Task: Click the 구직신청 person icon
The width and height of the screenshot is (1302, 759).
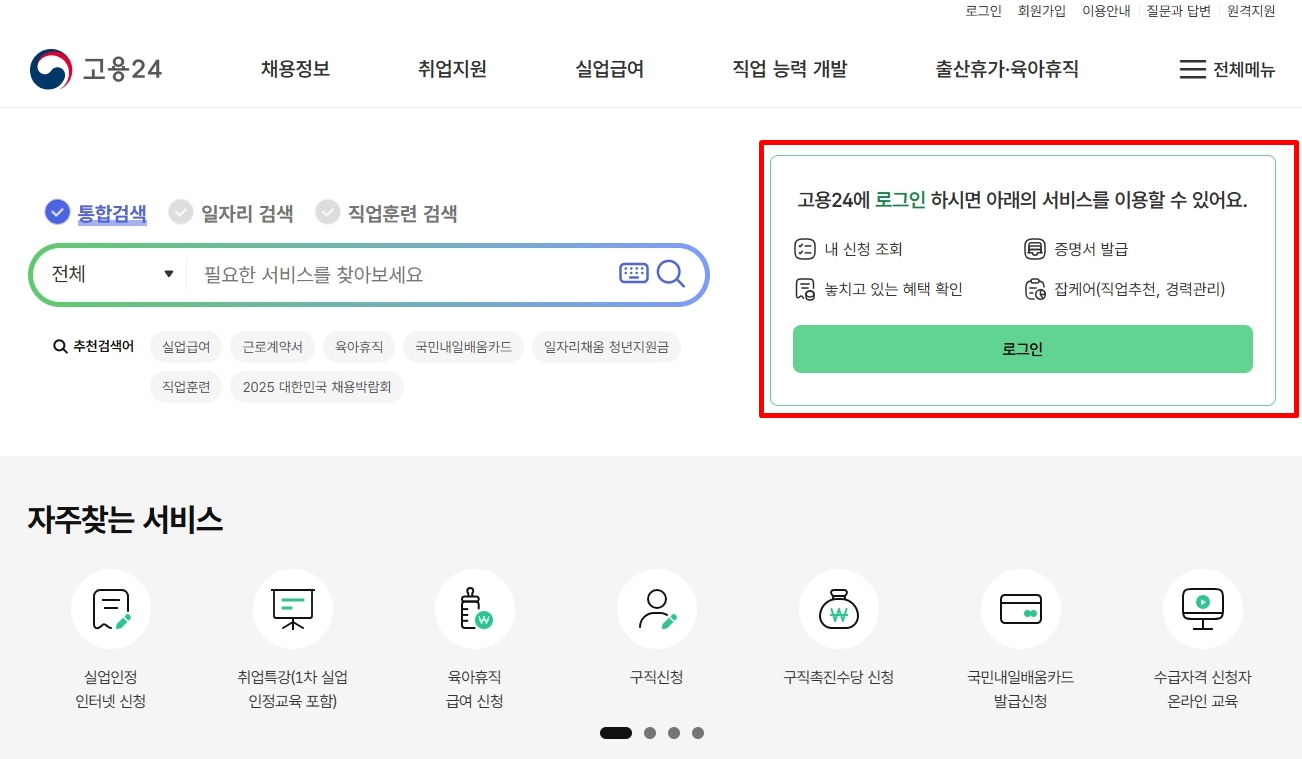Action: pyautogui.click(x=656, y=609)
